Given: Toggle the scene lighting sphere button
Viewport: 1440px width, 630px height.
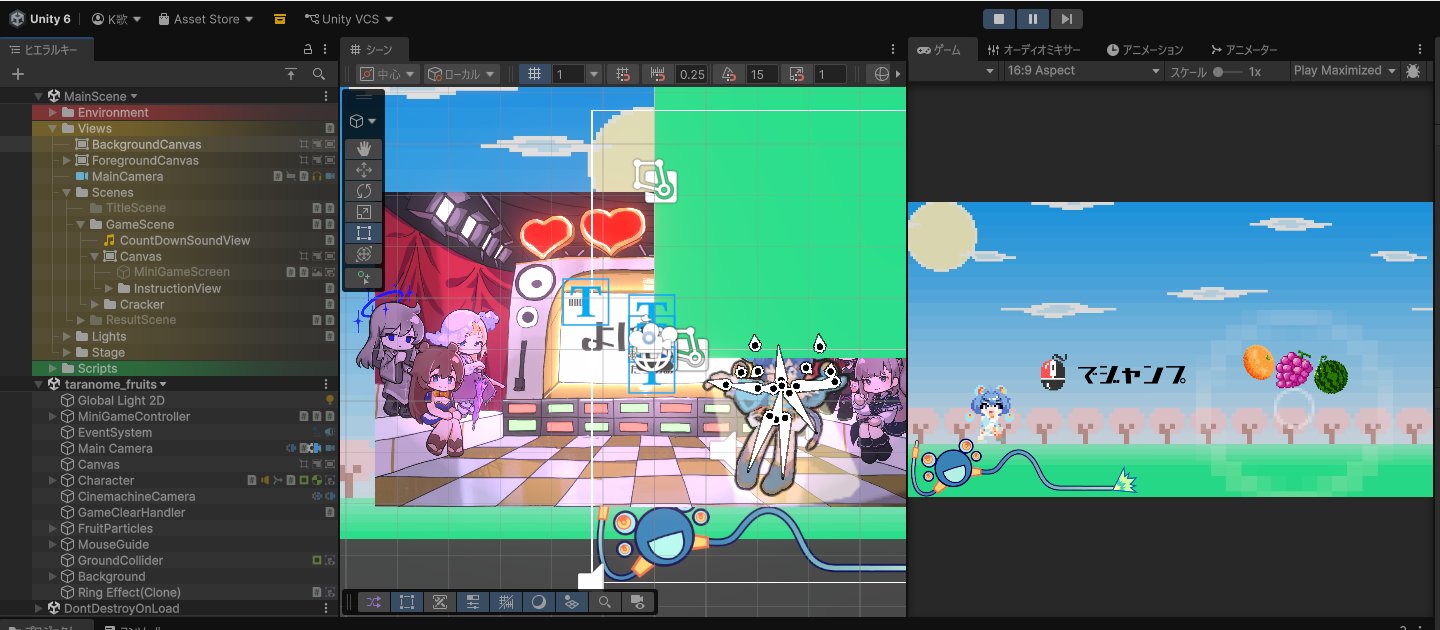Looking at the screenshot, I should click(x=538, y=602).
